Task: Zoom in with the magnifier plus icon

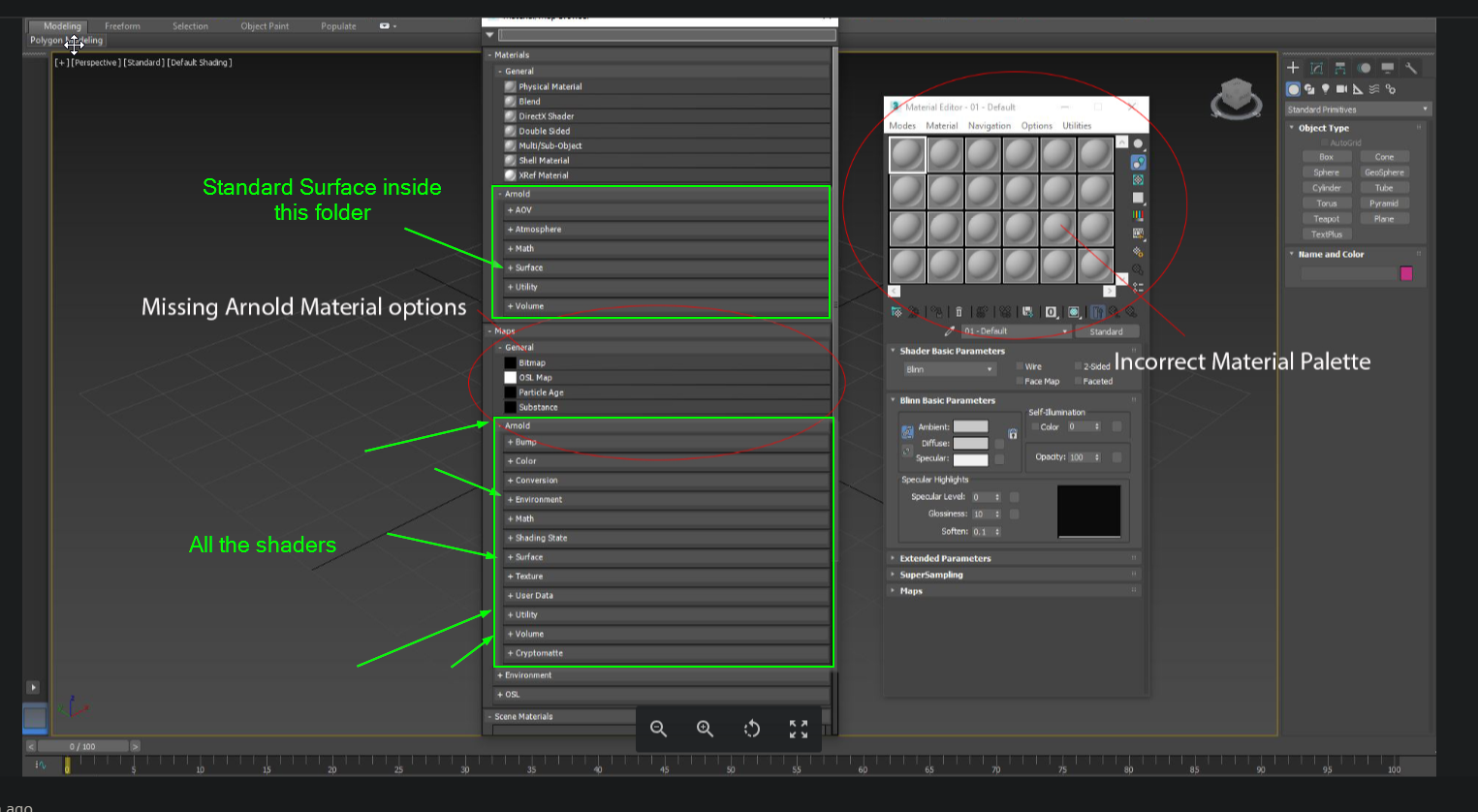Action: coord(705,729)
